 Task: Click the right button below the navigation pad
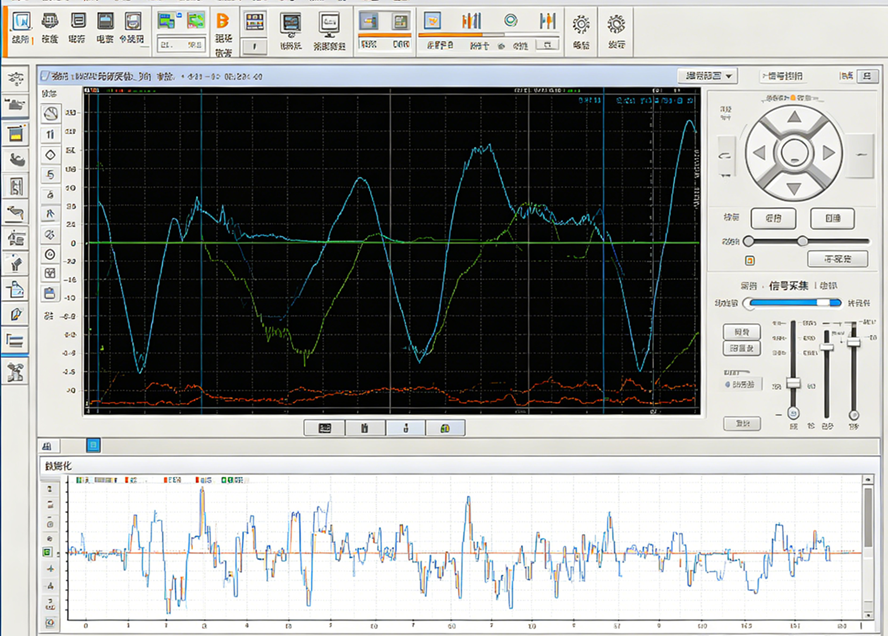[832, 218]
